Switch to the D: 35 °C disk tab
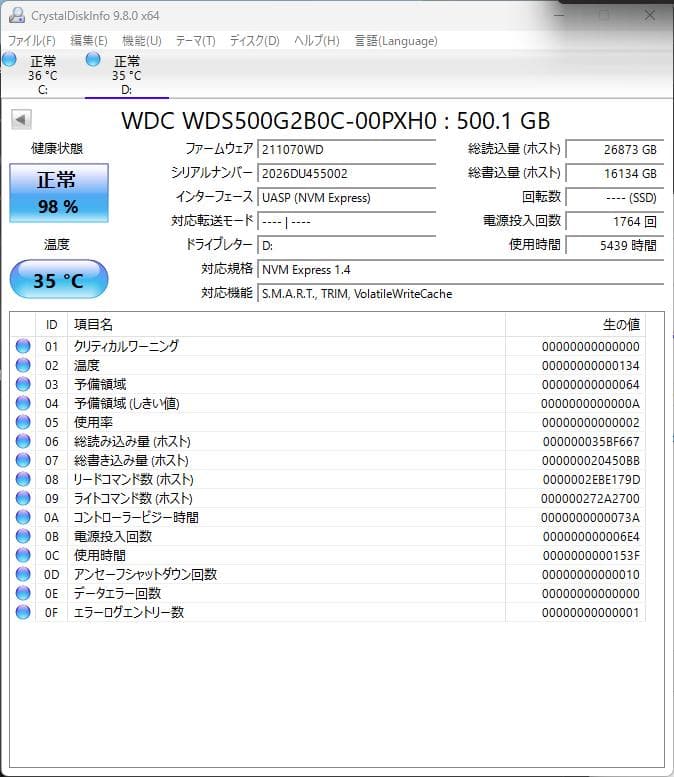This screenshot has height=777, width=674. tap(127, 75)
